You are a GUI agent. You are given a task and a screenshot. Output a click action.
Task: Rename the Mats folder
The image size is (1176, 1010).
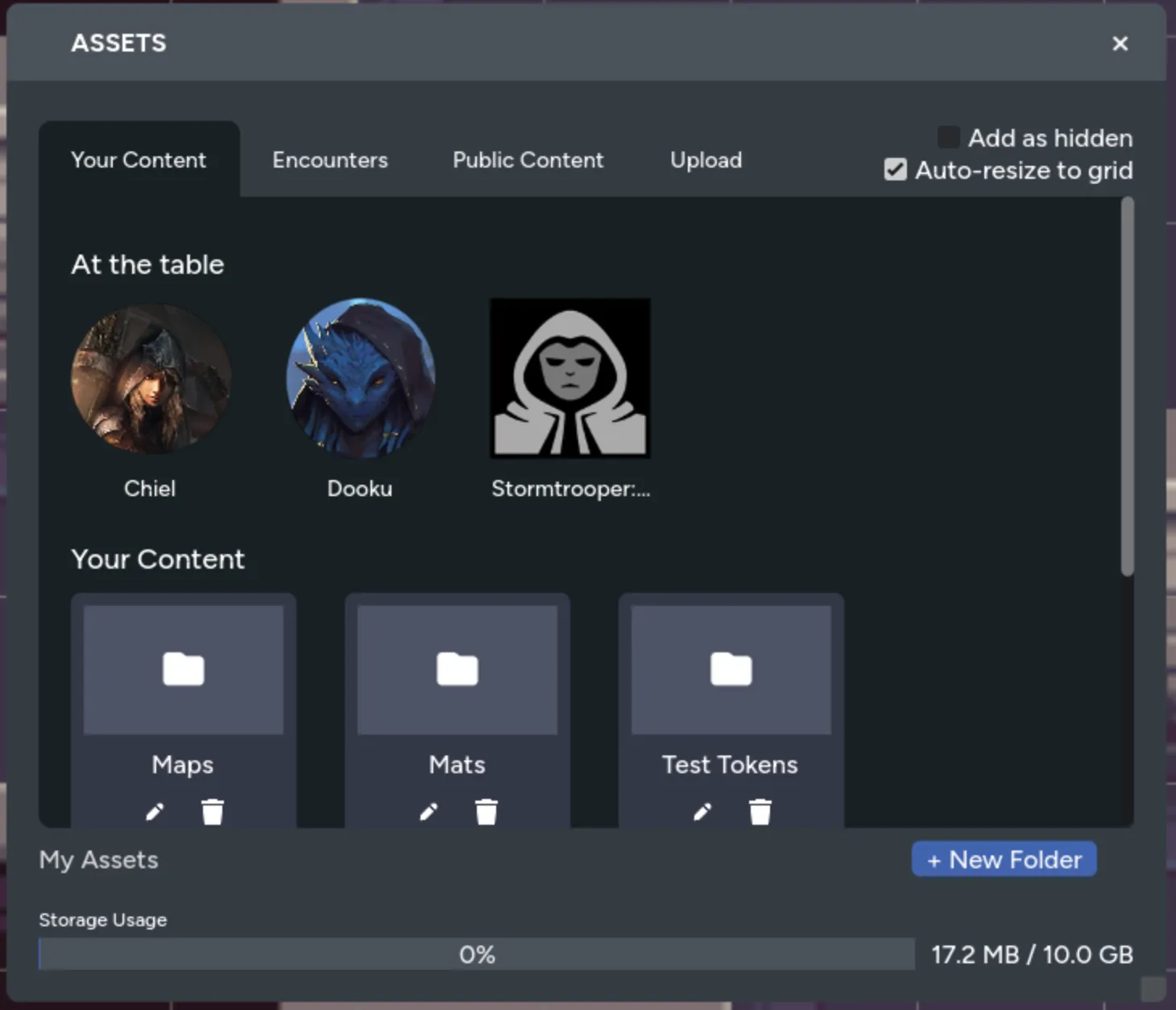(x=429, y=812)
